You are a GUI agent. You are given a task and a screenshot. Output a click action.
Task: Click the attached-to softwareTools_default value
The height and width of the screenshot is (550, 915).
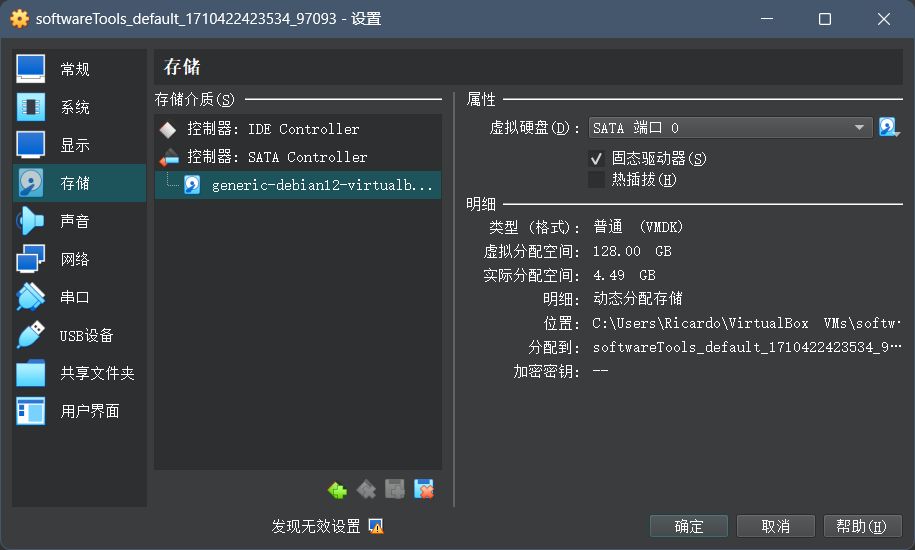[747, 347]
